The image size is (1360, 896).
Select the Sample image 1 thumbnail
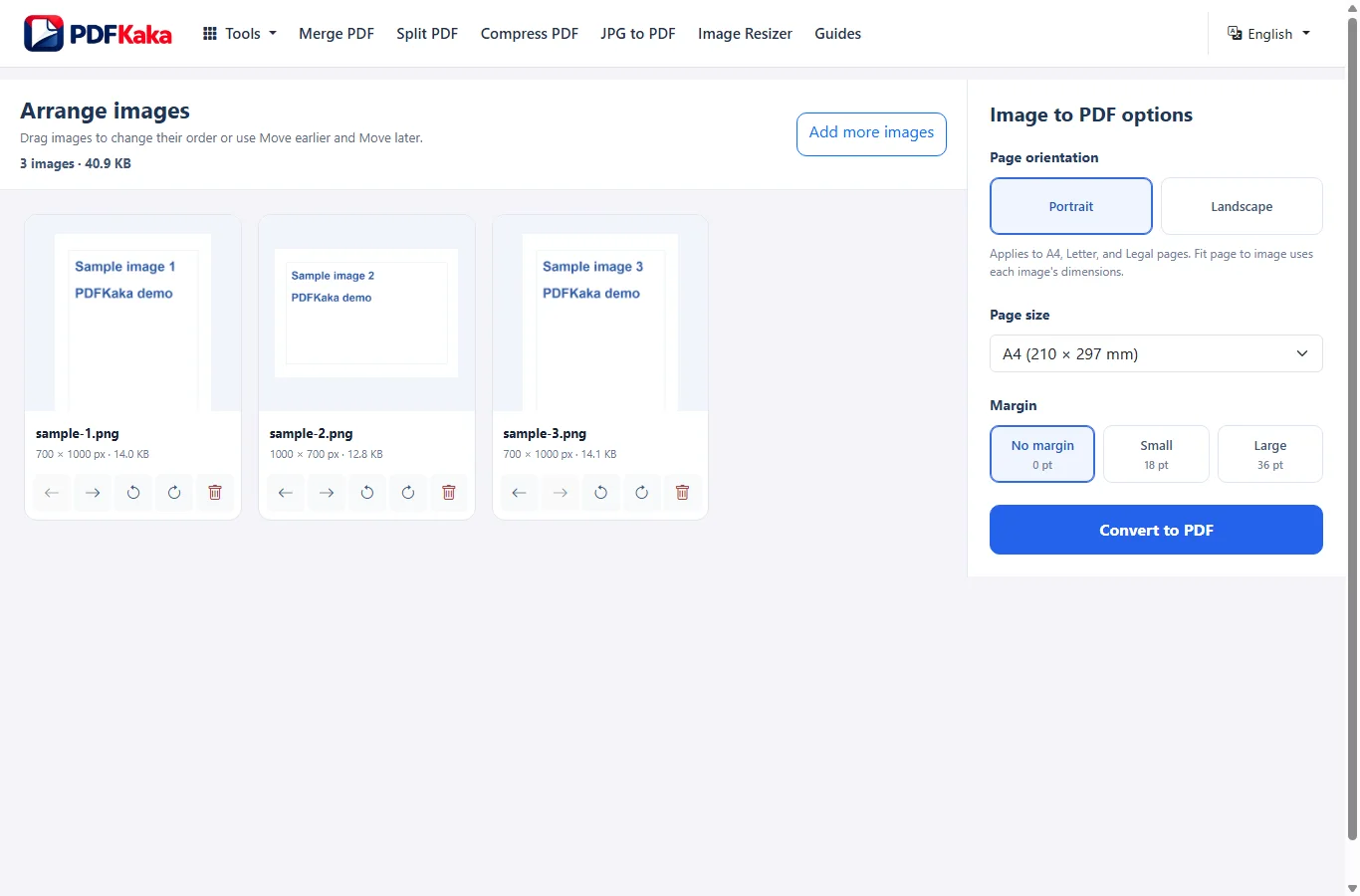click(x=132, y=313)
